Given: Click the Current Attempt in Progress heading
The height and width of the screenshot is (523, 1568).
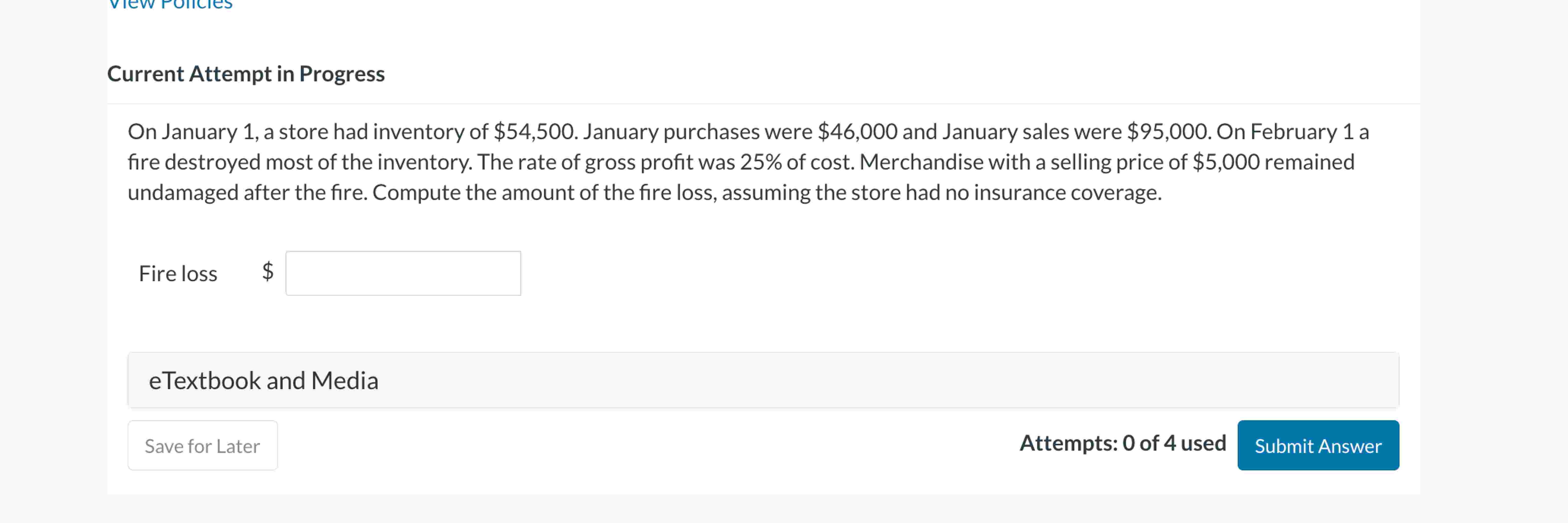Looking at the screenshot, I should point(246,74).
